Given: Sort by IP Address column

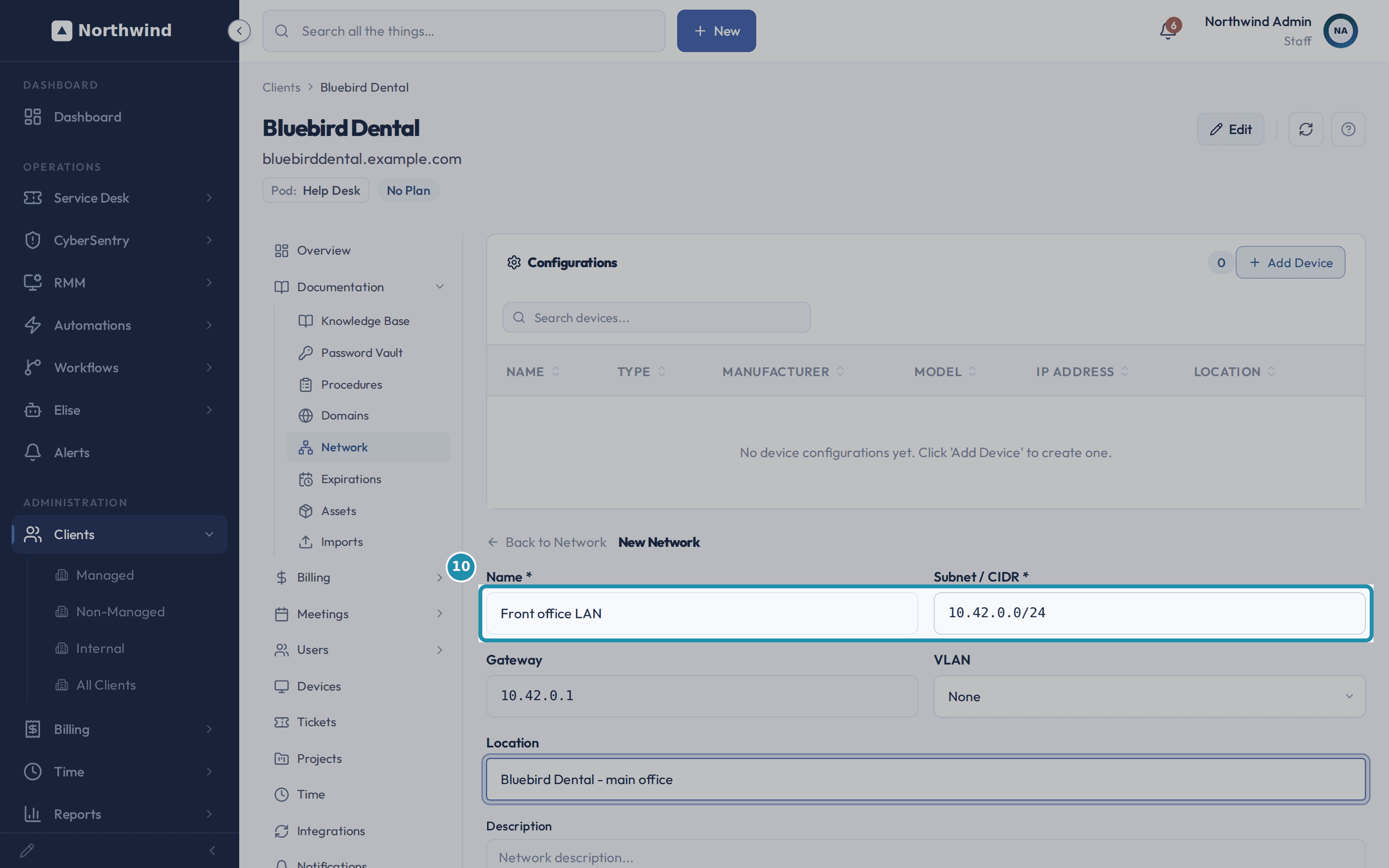Looking at the screenshot, I should pyautogui.click(x=1082, y=371).
